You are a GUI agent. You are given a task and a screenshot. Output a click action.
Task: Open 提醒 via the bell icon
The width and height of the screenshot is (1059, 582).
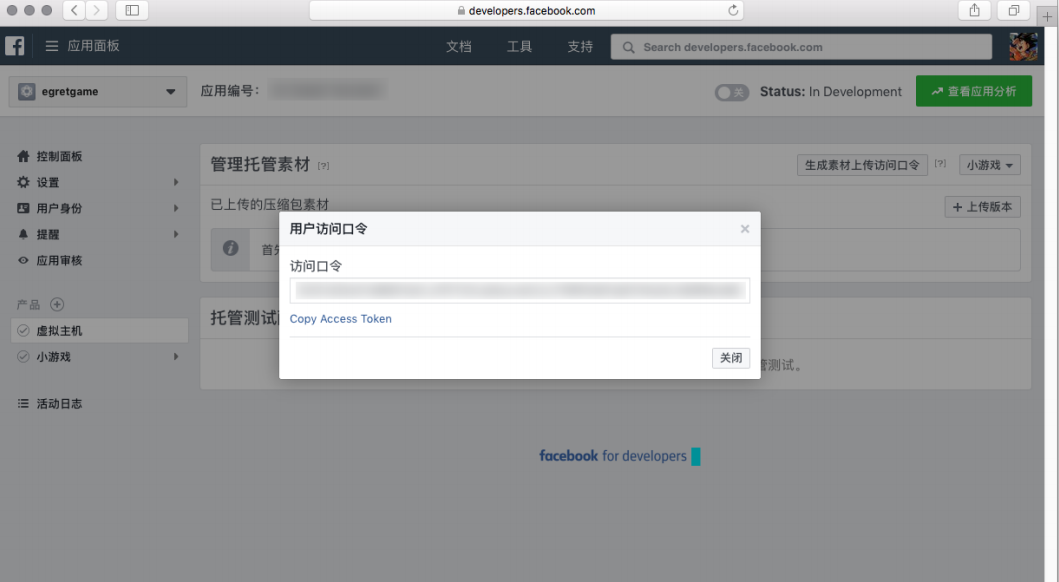[24, 234]
